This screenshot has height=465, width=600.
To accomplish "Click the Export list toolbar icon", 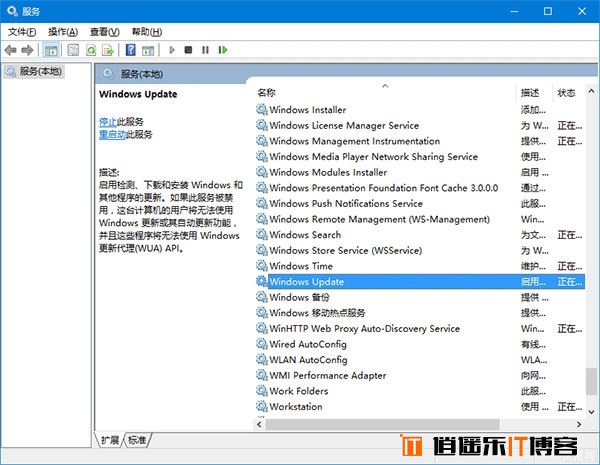I will click(108, 50).
